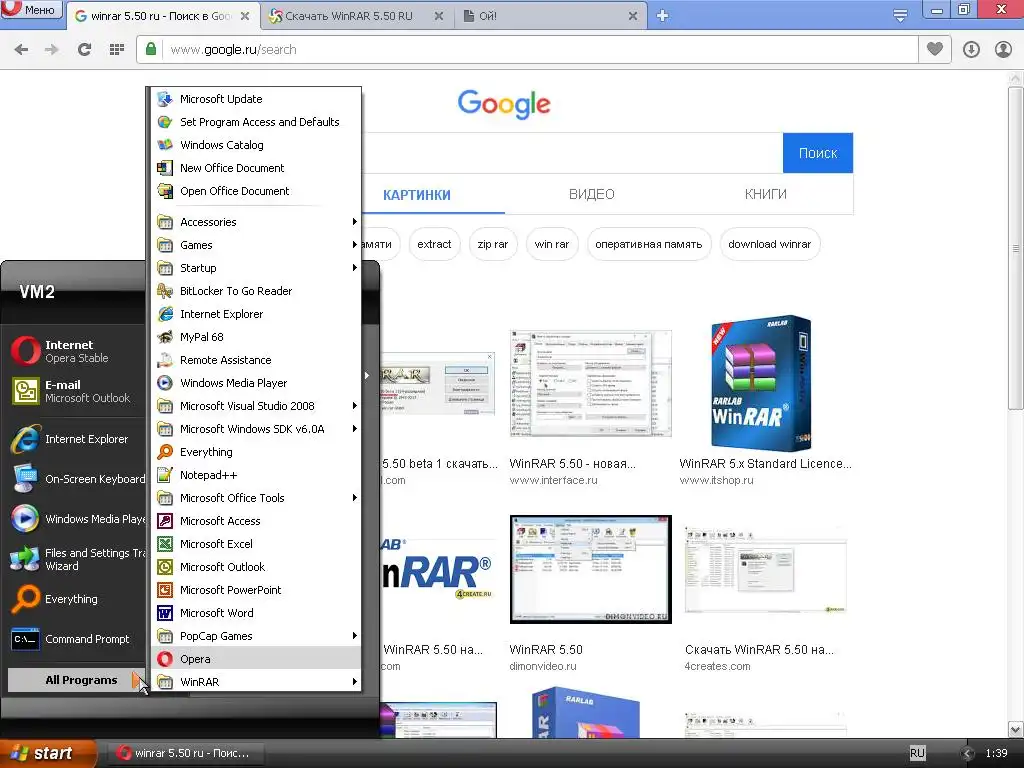The height and width of the screenshot is (768, 1024).
Task: Expand Microsoft Windows SDK v6.0A submenu
Action: tap(255, 429)
